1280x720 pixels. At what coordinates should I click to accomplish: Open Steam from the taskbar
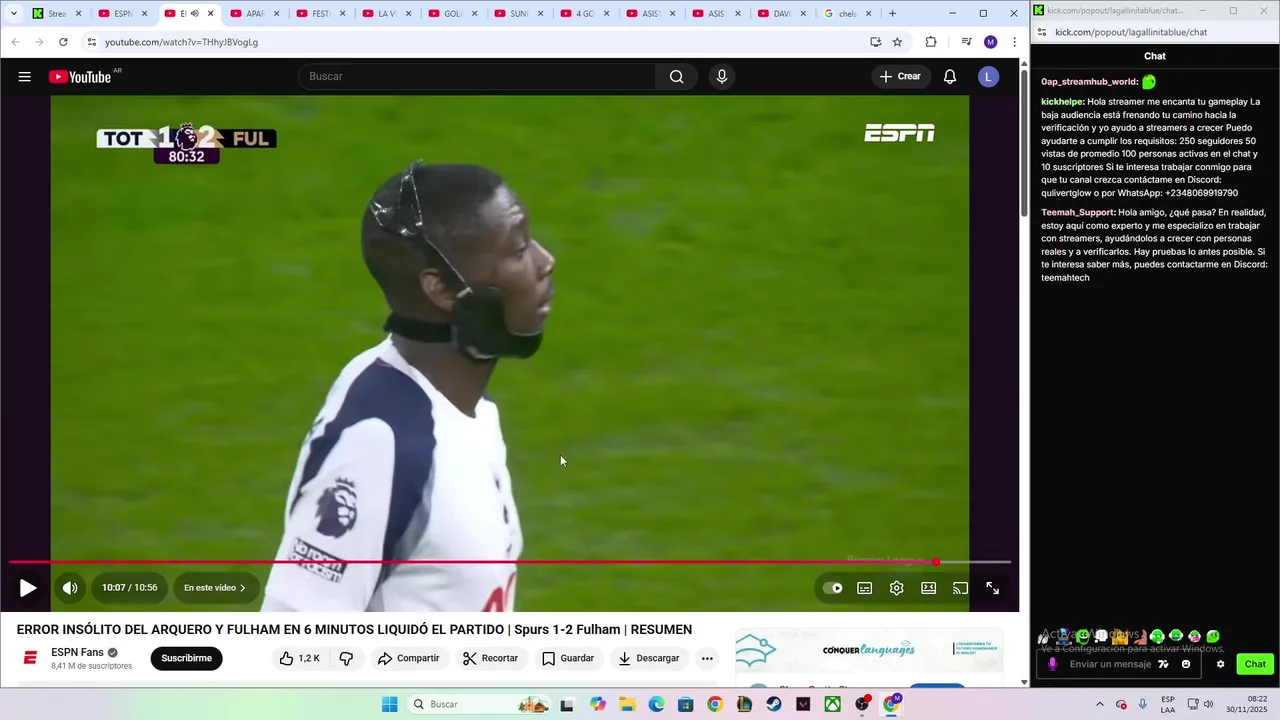774,704
